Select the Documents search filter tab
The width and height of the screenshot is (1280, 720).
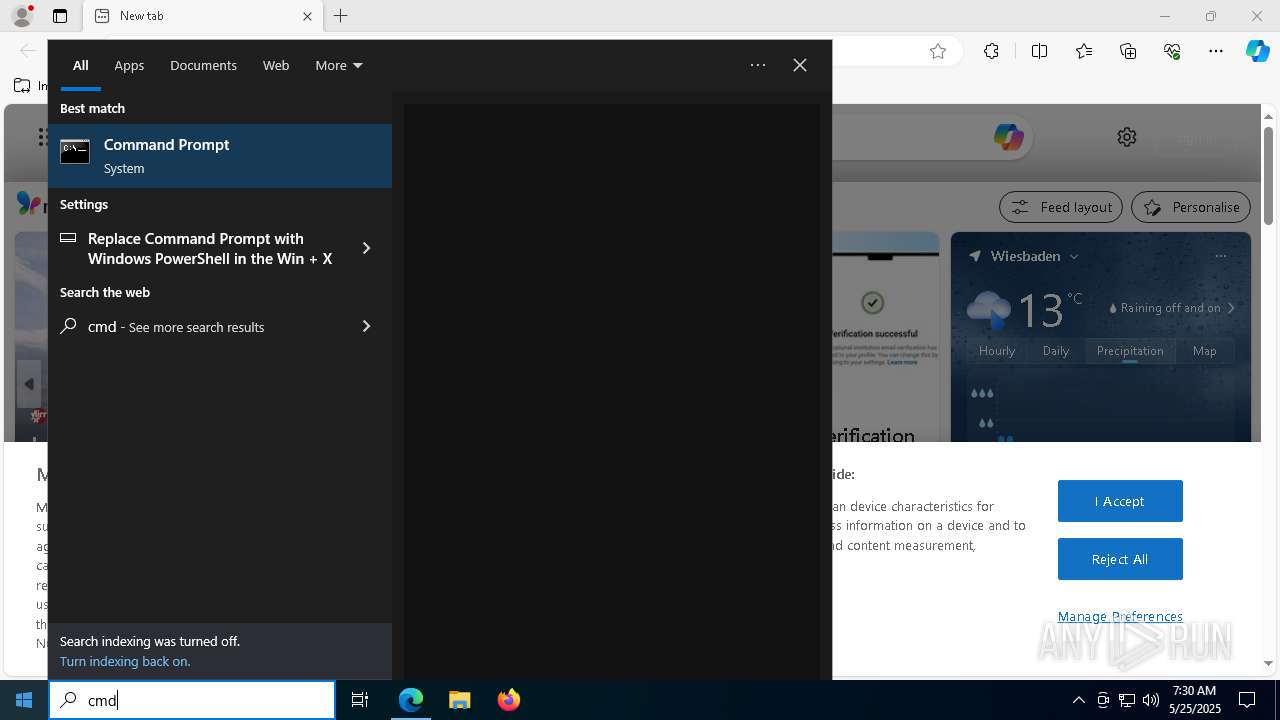point(203,65)
